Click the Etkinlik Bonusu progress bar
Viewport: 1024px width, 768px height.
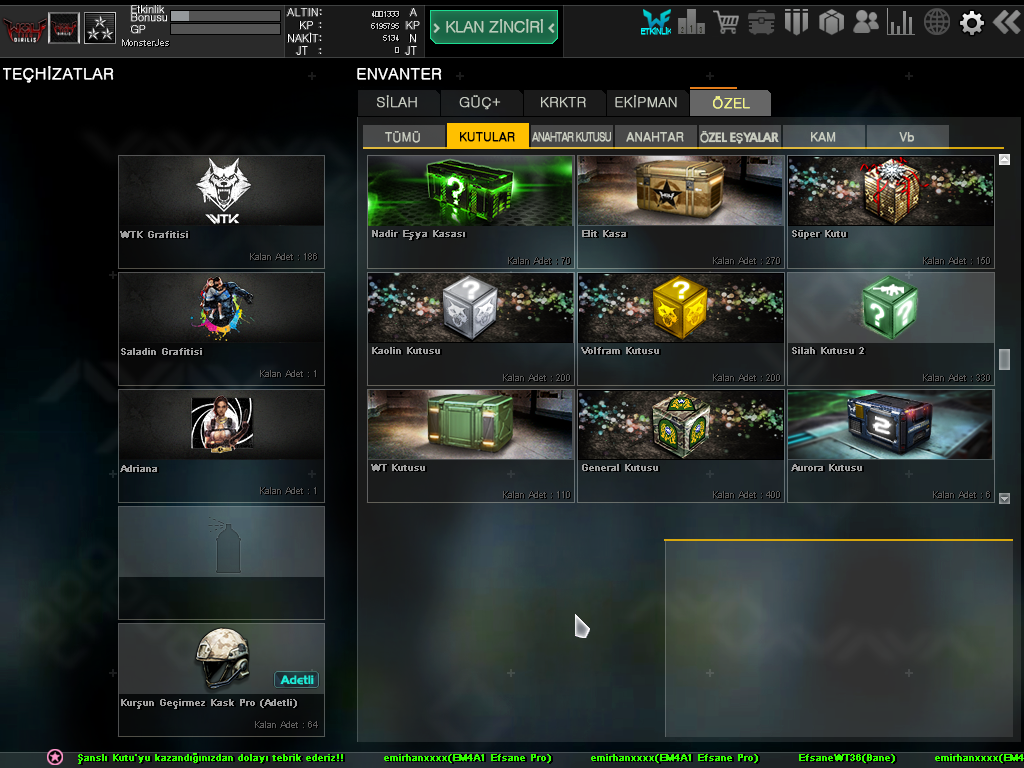(225, 16)
